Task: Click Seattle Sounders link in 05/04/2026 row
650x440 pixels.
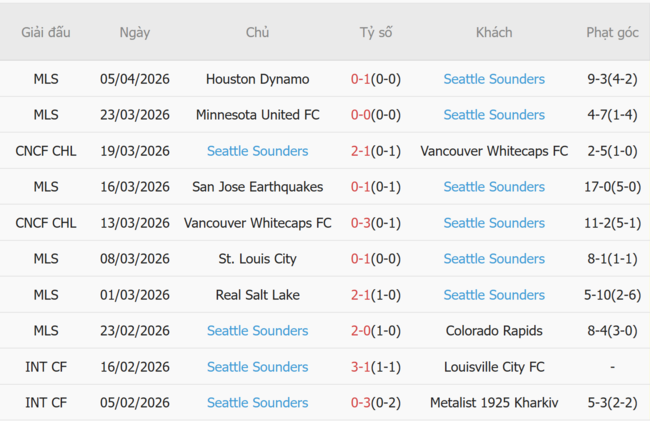Action: click(494, 79)
